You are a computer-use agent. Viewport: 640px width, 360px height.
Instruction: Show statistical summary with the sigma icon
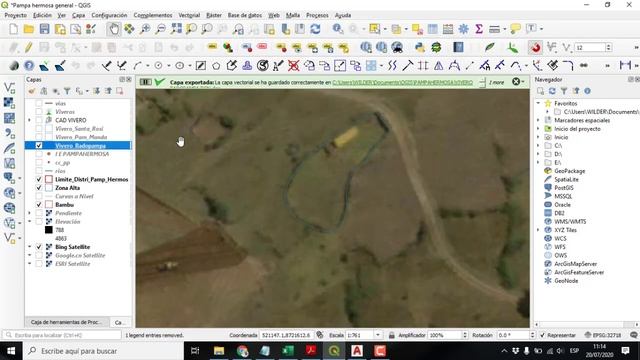coord(479,29)
